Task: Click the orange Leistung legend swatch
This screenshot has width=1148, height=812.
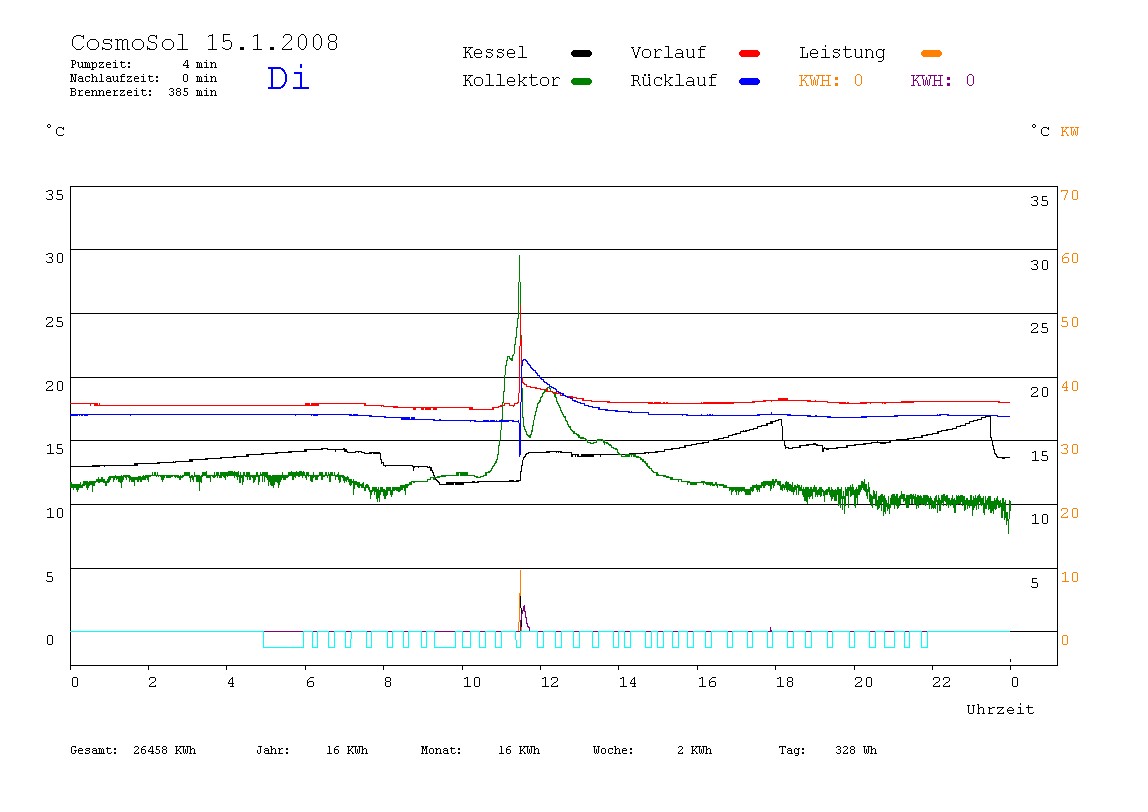Action: coord(931,53)
